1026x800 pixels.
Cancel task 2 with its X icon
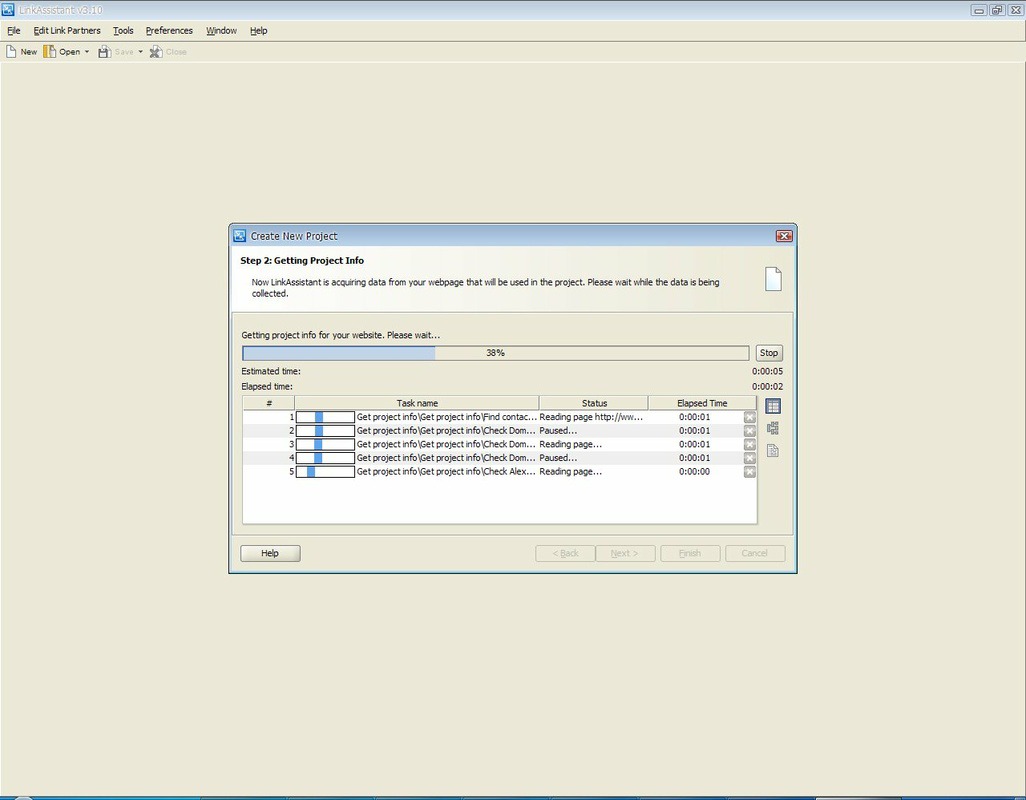750,431
